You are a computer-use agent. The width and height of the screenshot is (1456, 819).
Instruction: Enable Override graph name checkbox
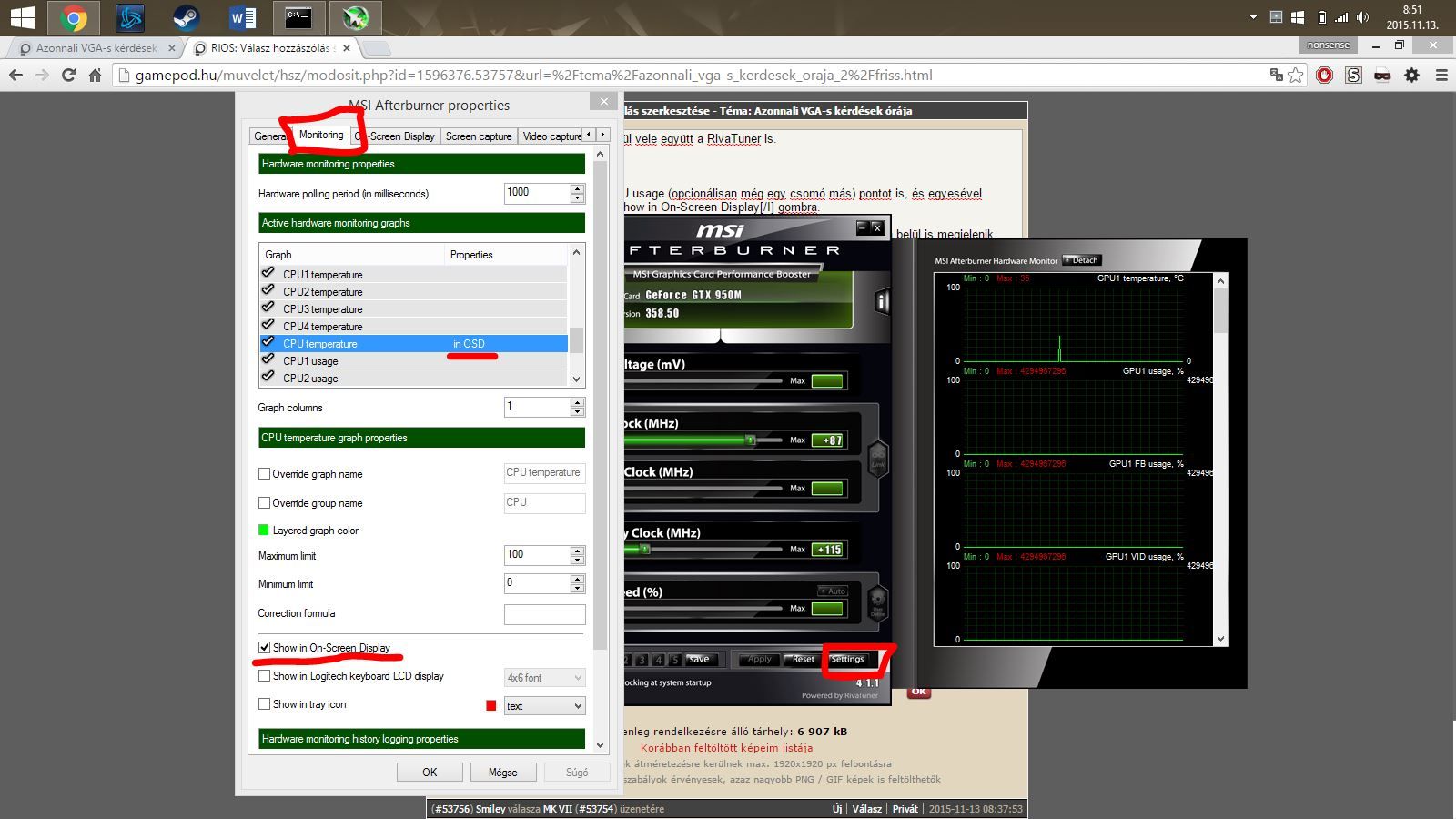[264, 474]
